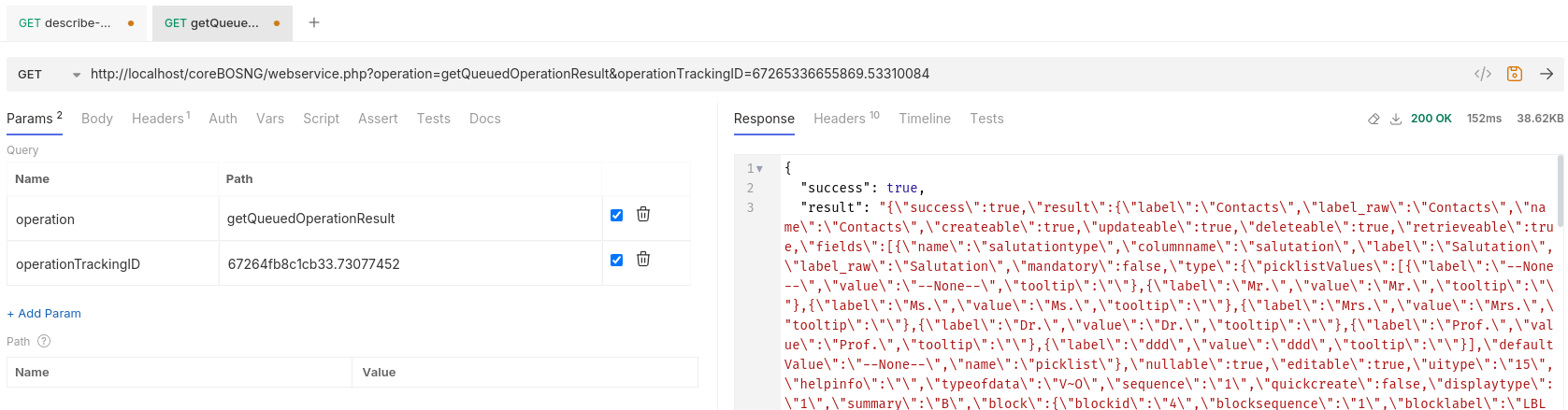Download the response using the download icon

tap(1396, 119)
